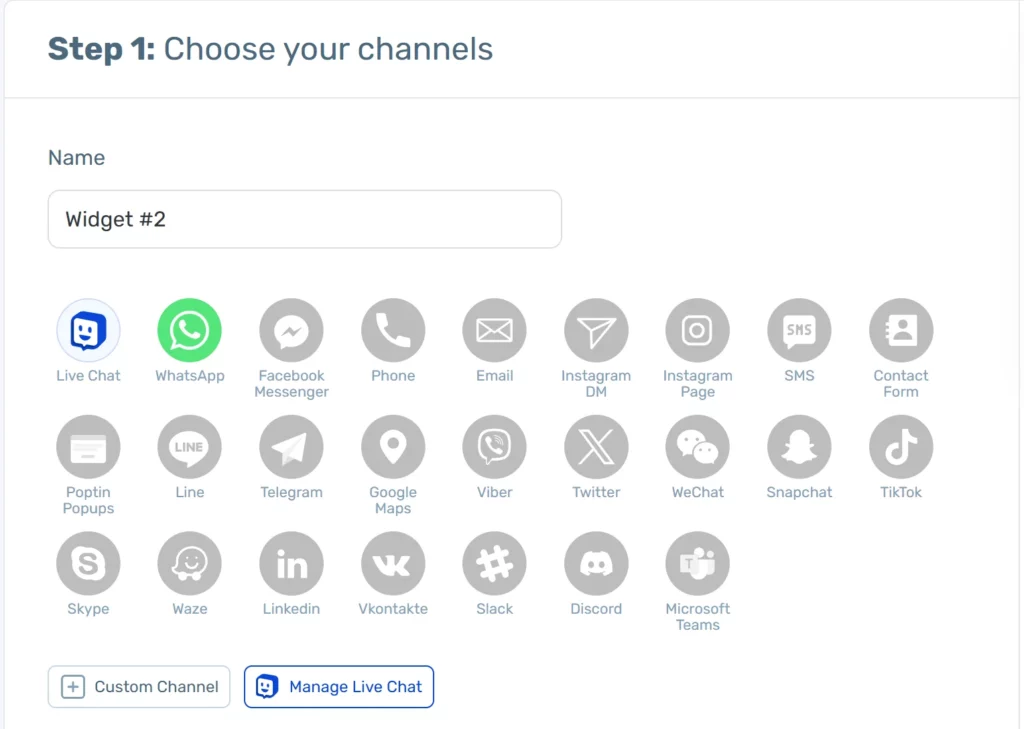
Task: Select the Viber channel icon
Action: click(x=494, y=446)
